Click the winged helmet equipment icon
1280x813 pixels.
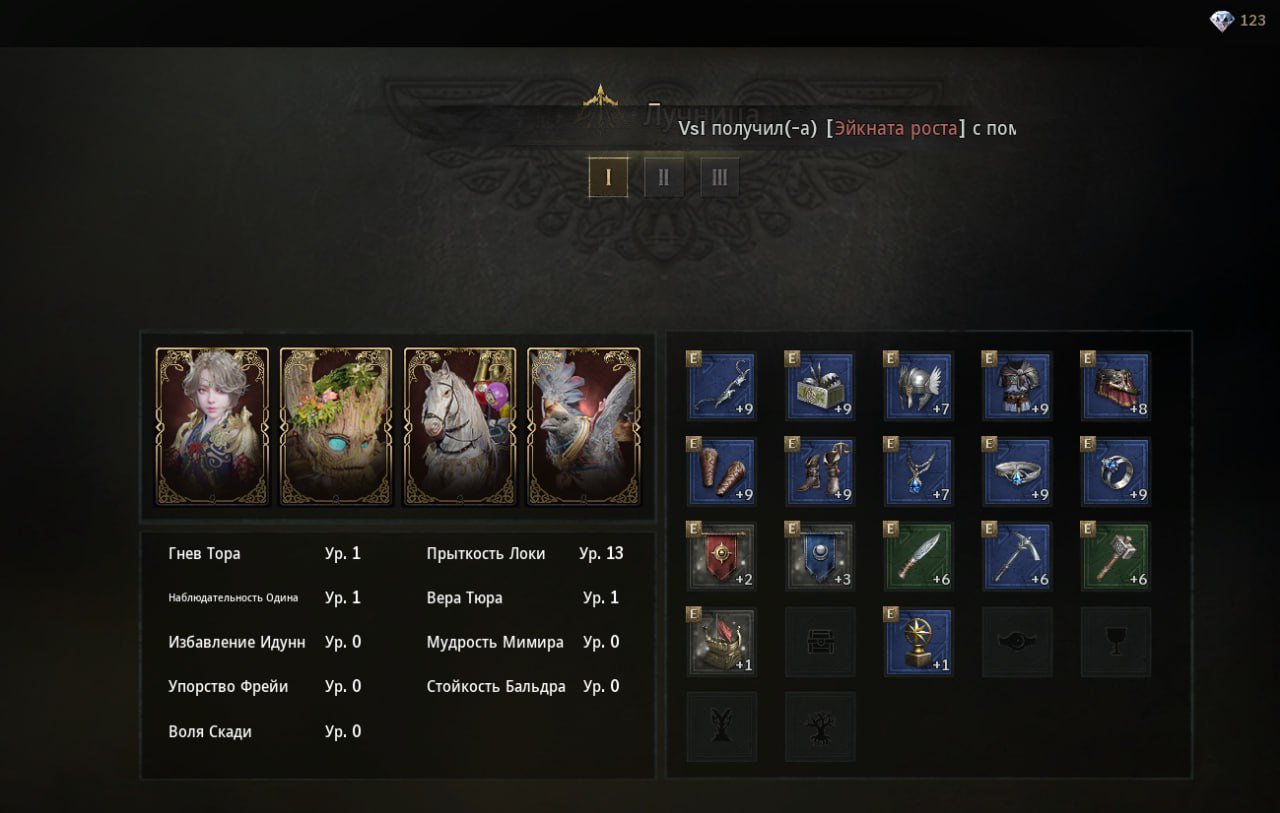[x=918, y=386]
